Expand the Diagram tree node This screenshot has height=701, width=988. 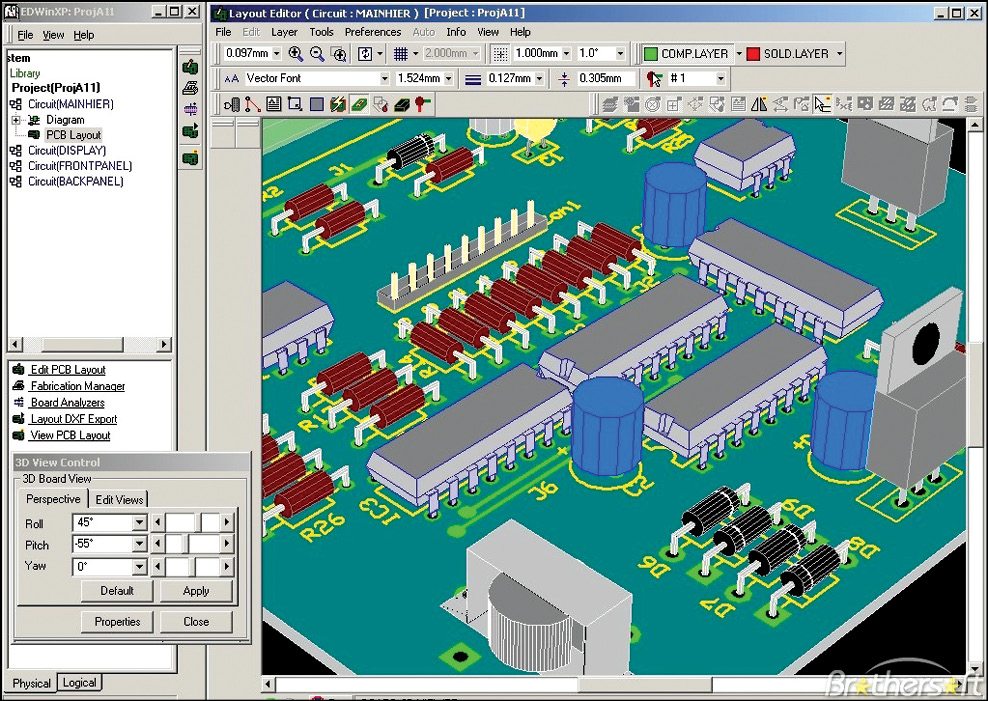click(16, 120)
